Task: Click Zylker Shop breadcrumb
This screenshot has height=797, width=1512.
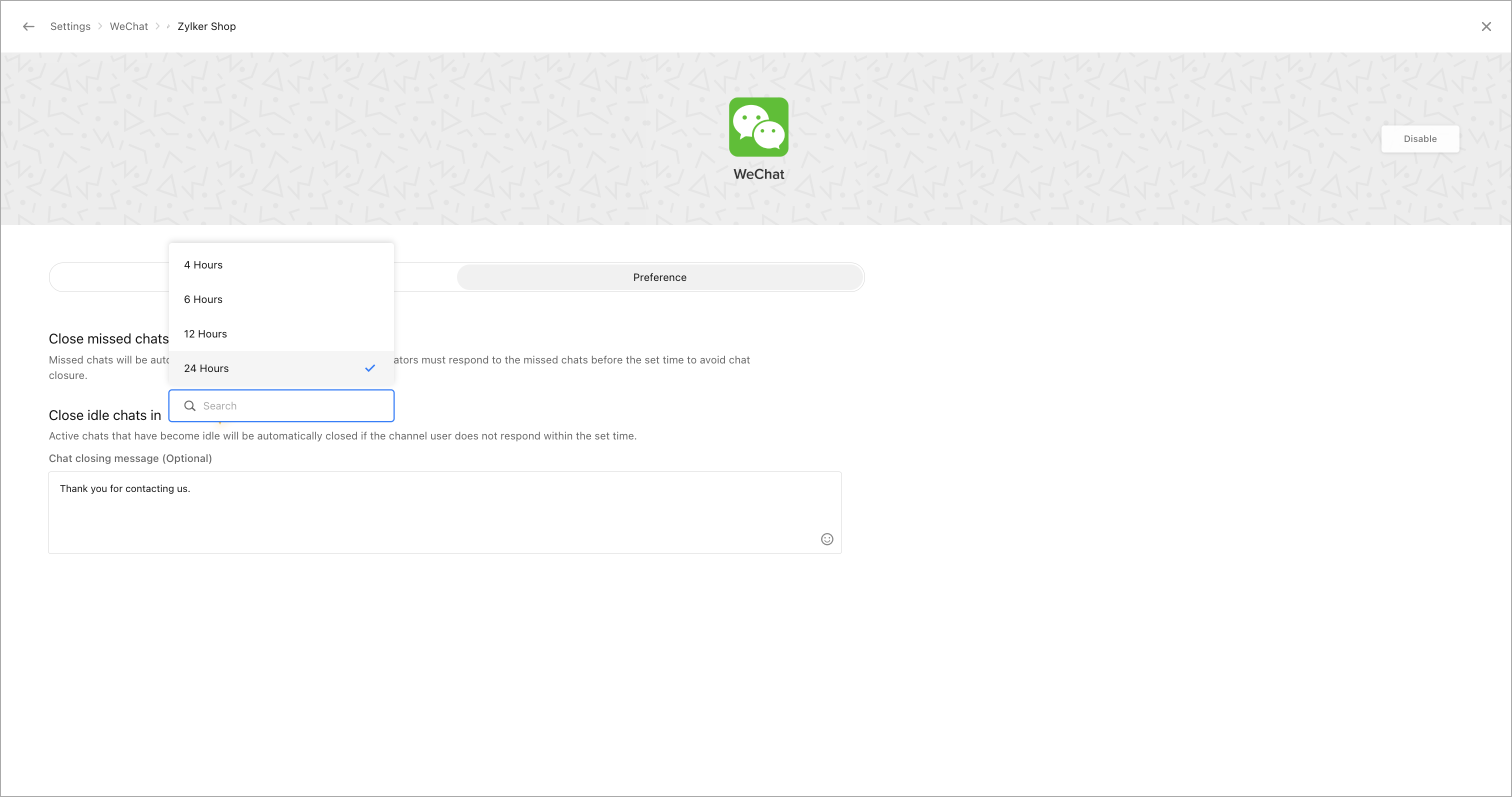Action: (207, 27)
